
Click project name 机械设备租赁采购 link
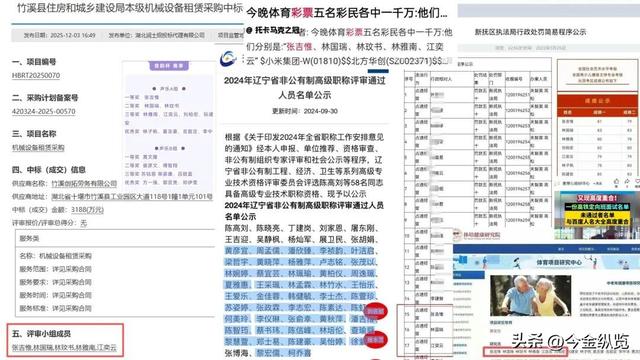(38, 147)
